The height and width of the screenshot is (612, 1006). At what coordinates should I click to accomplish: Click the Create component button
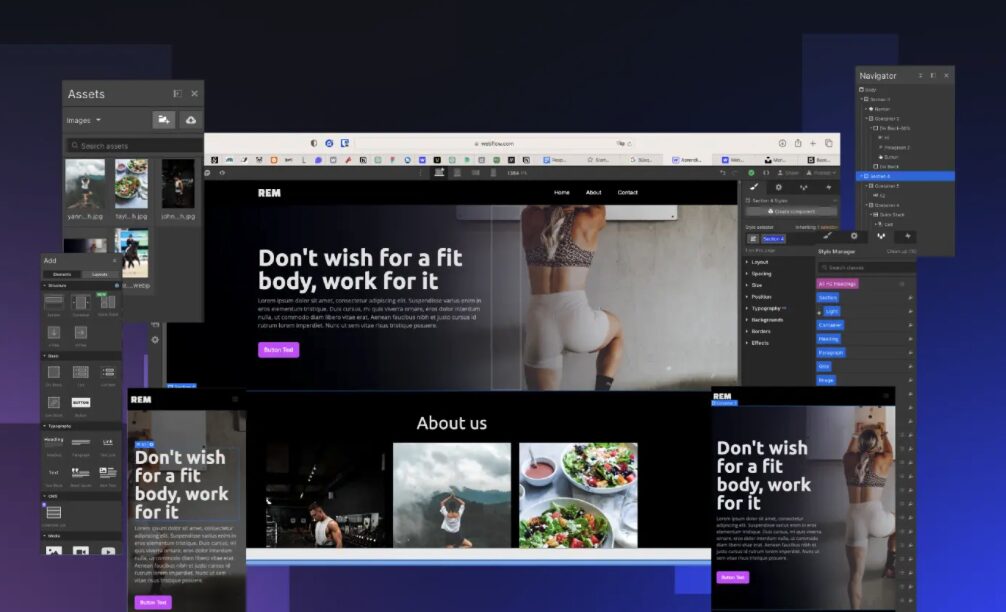coord(792,211)
